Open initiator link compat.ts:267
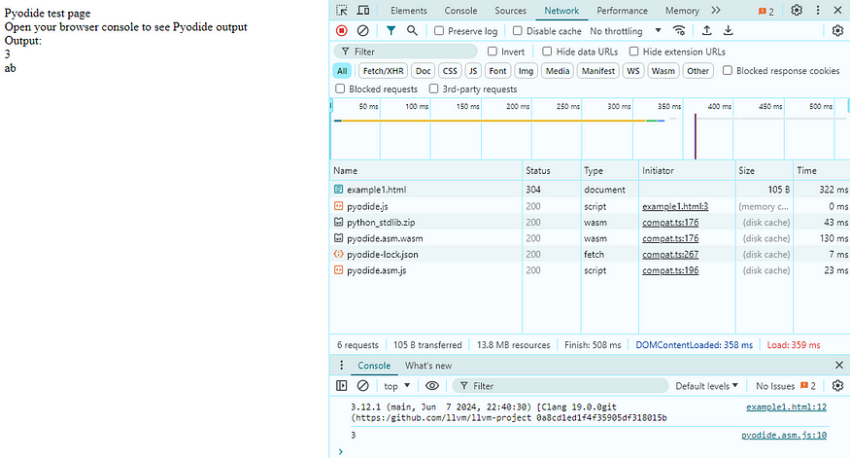This screenshot has width=850, height=458. (x=671, y=254)
